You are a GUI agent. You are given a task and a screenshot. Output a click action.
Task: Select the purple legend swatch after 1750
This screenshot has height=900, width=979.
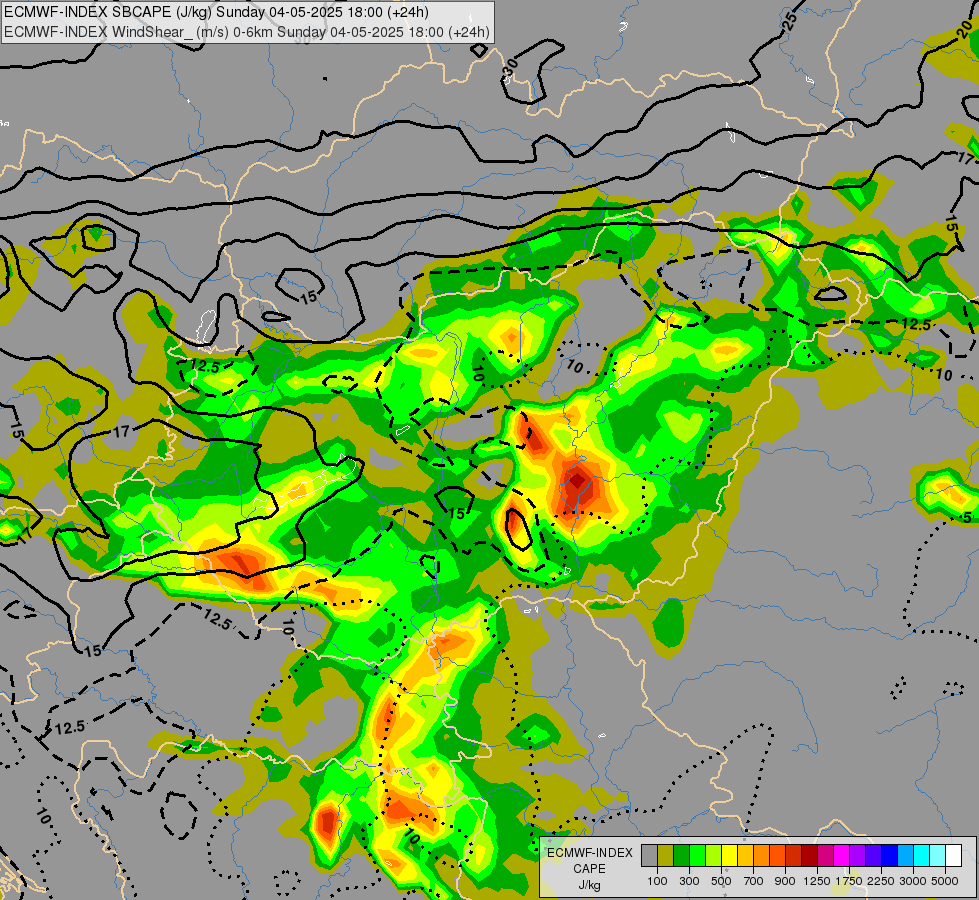857,856
